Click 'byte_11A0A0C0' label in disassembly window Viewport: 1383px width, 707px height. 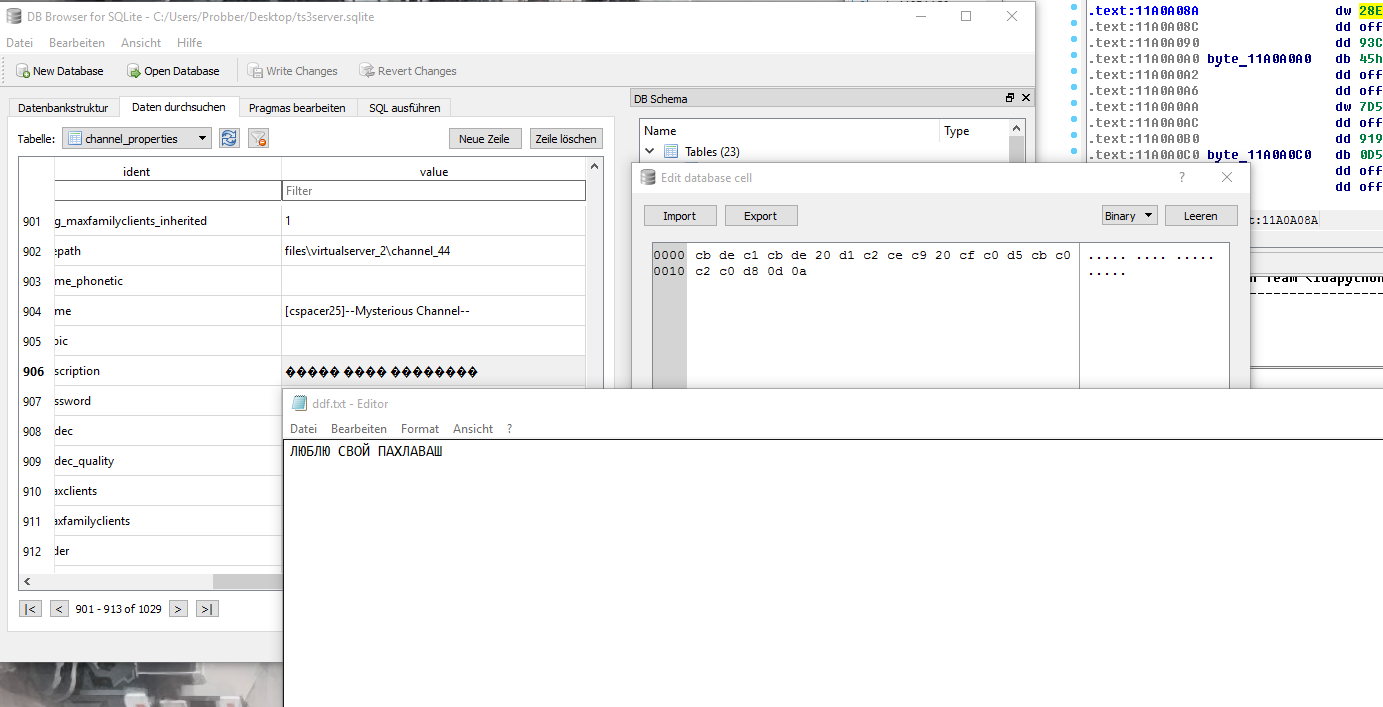coord(1259,154)
